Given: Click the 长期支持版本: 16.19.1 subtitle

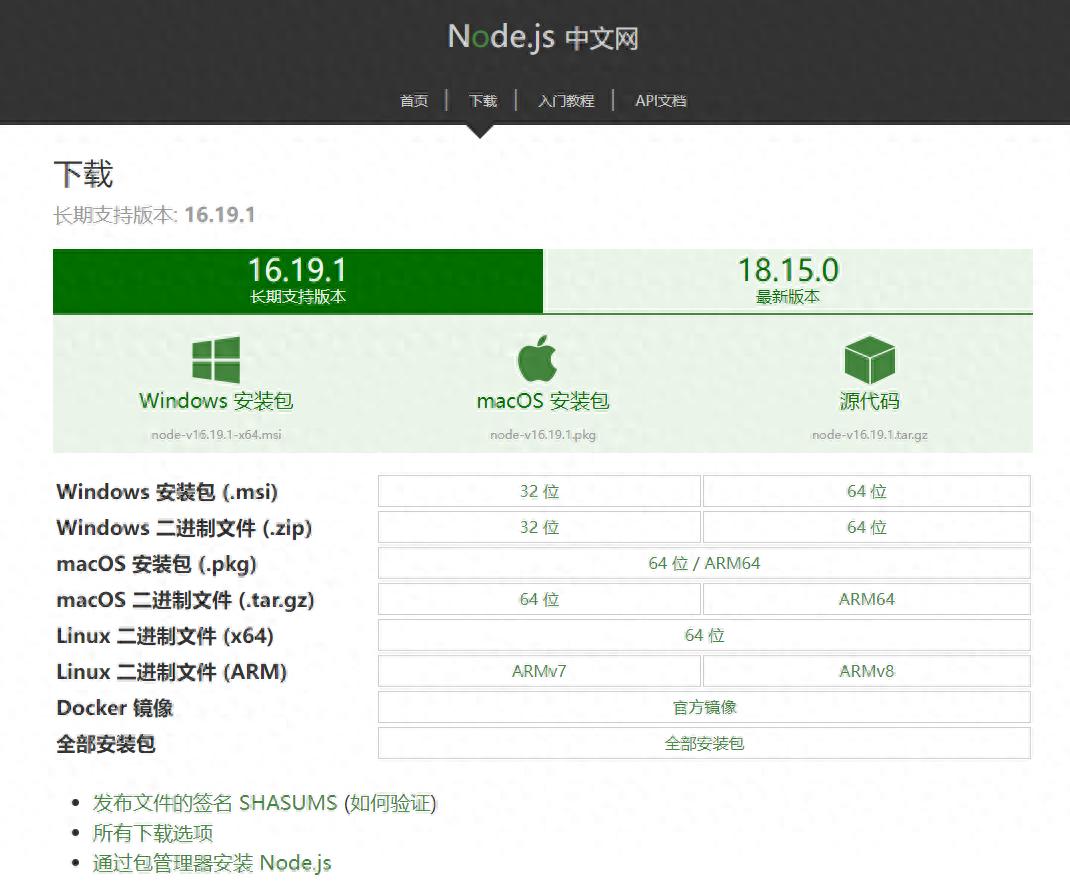Looking at the screenshot, I should pyautogui.click(x=154, y=215).
